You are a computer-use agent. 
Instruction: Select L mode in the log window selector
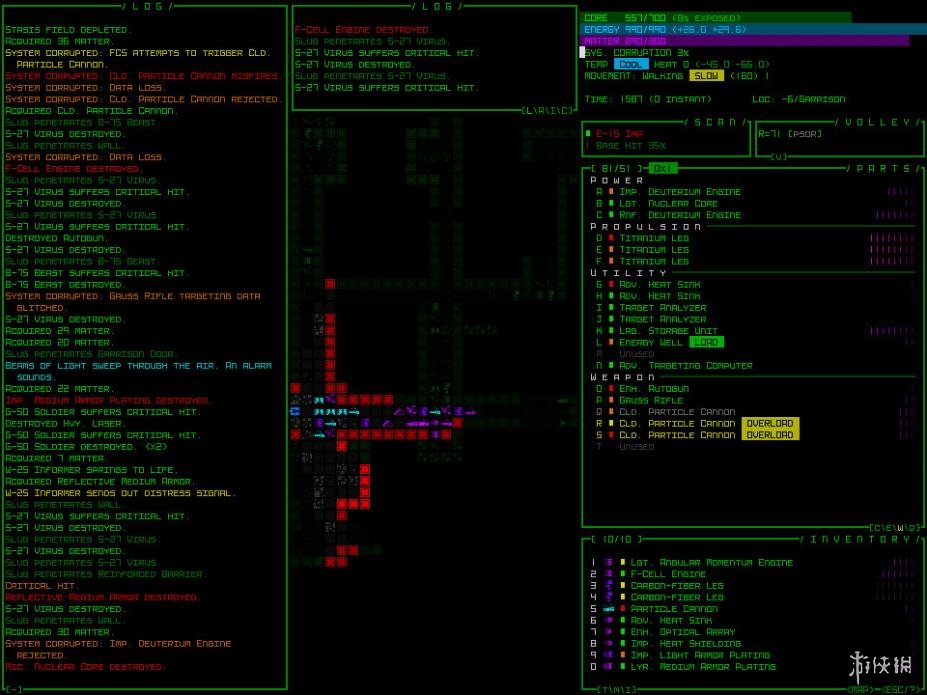[x=530, y=111]
